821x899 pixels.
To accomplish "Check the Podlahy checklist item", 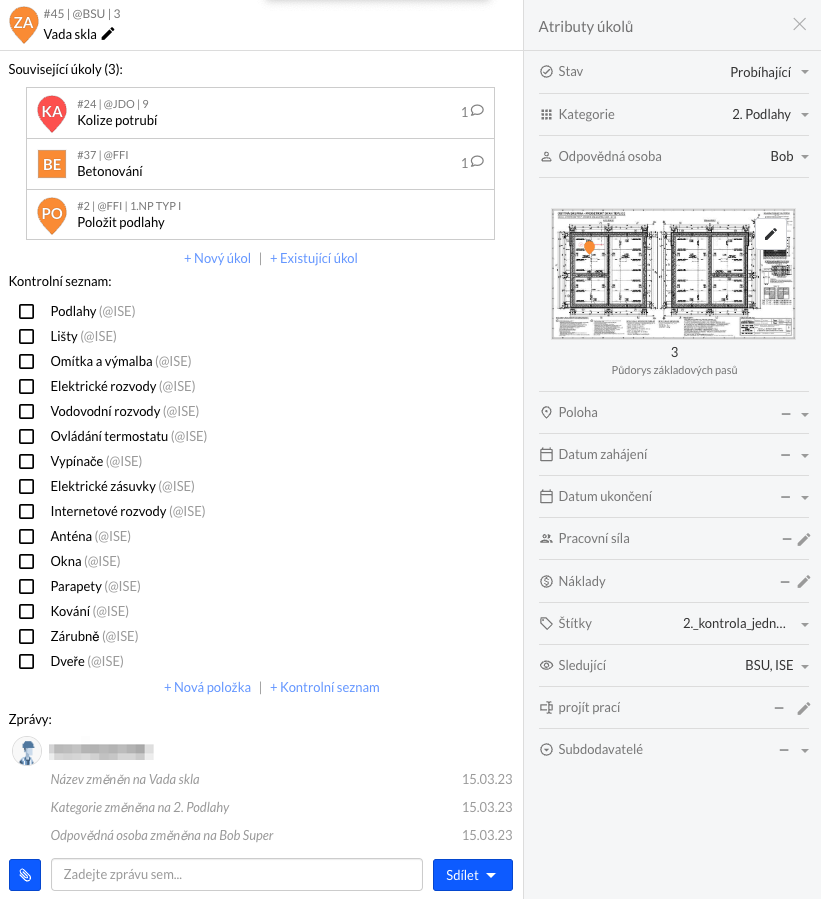I will 26,311.
